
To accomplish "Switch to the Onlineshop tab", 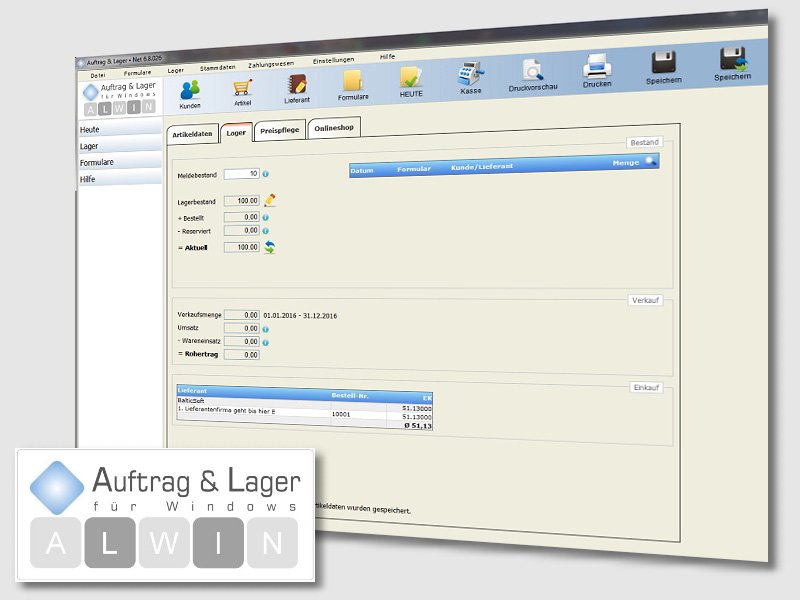I will [x=334, y=128].
